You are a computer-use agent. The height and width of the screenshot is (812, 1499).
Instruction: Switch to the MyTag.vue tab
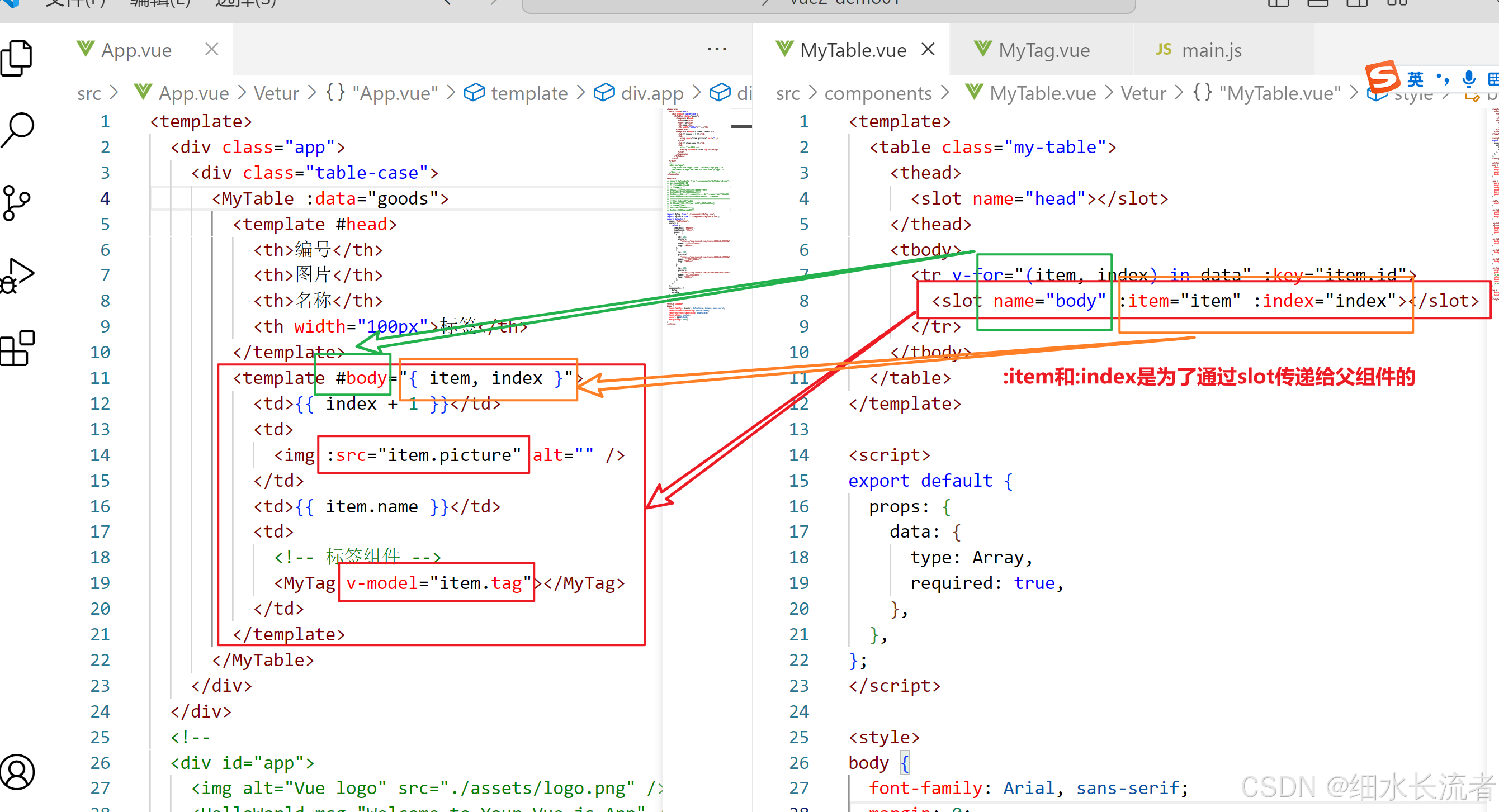click(x=1043, y=51)
